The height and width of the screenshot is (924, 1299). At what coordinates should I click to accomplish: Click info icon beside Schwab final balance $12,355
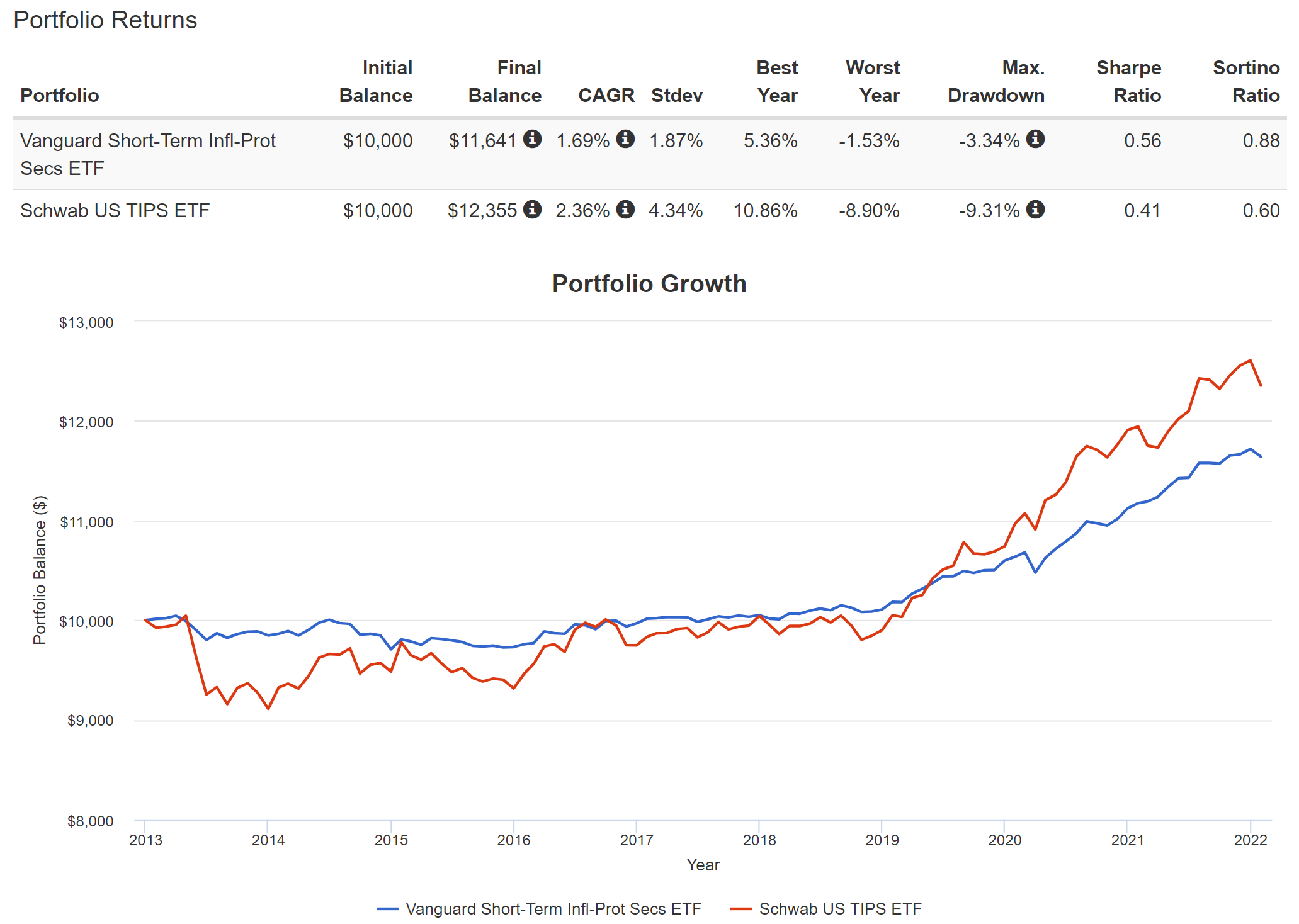coord(532,209)
